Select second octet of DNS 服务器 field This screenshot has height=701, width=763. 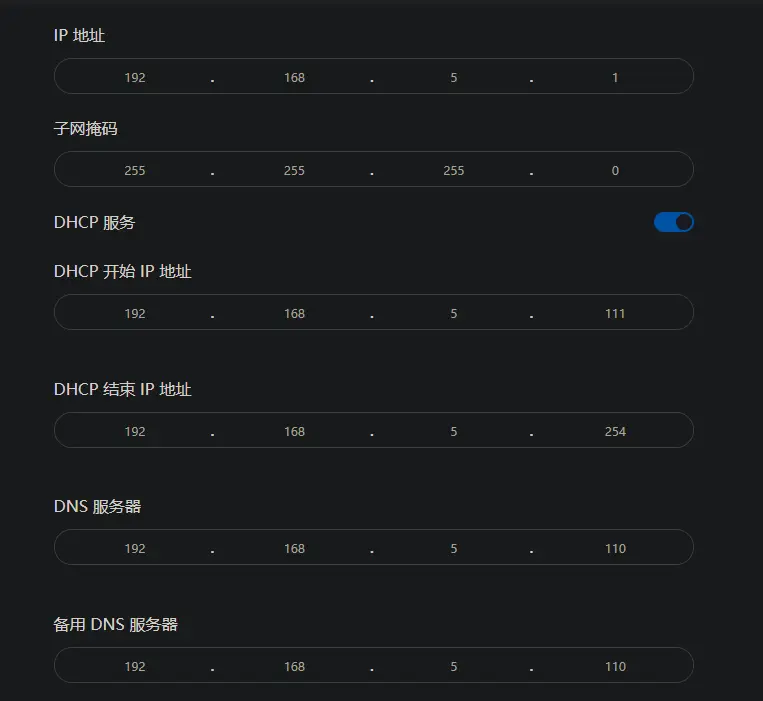coord(294,548)
